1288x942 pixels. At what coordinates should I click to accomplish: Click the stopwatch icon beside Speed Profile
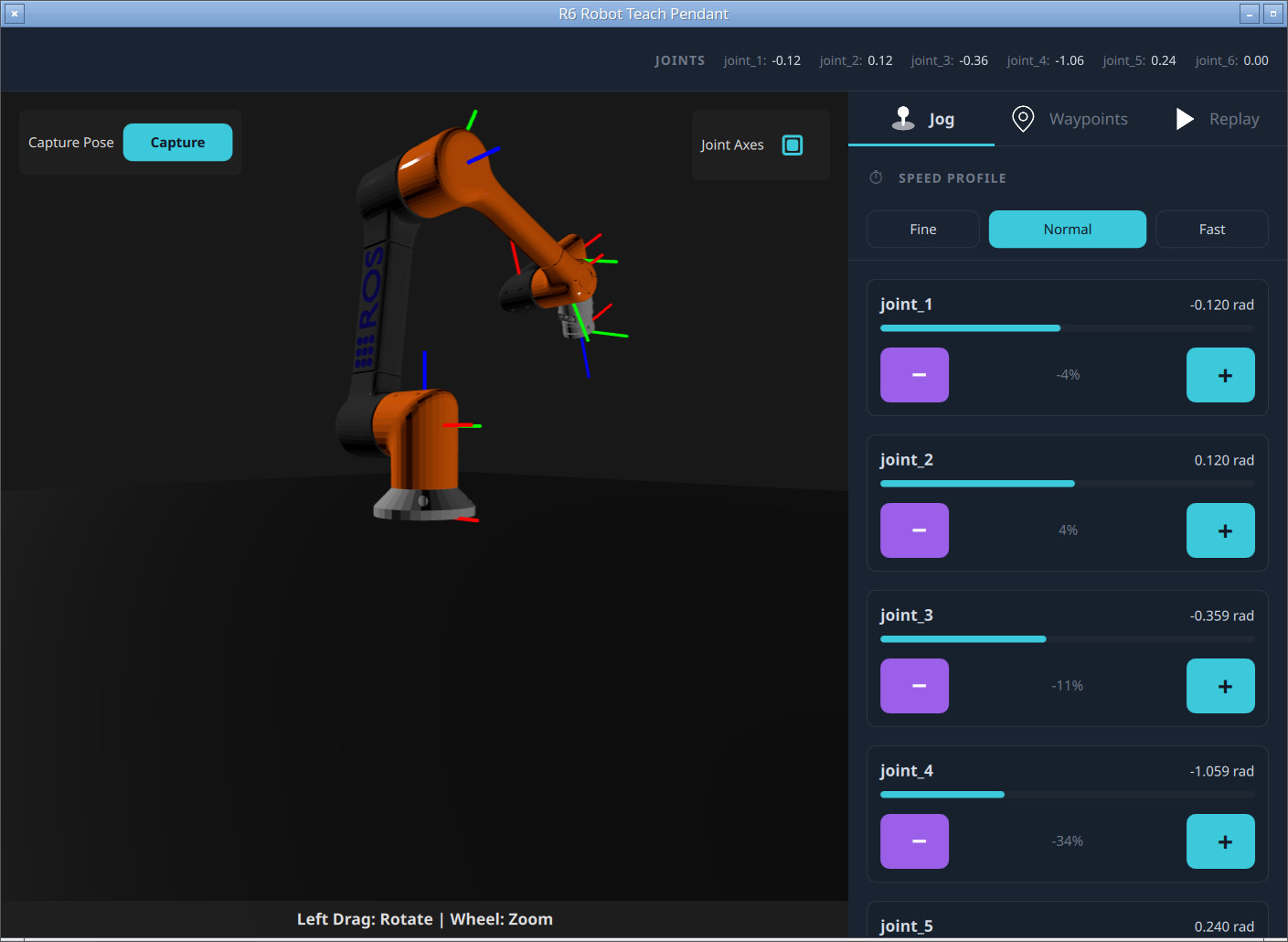click(x=876, y=177)
